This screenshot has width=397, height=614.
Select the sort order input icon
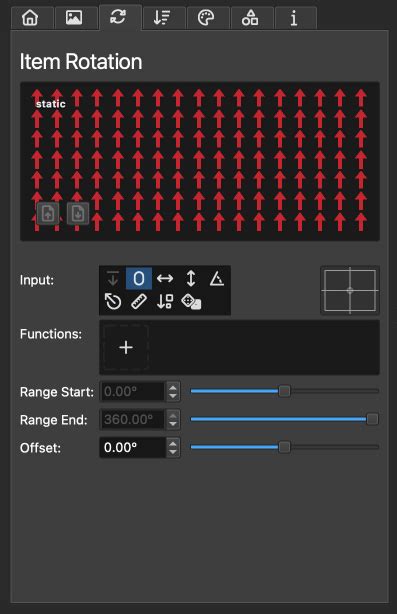[165, 302]
